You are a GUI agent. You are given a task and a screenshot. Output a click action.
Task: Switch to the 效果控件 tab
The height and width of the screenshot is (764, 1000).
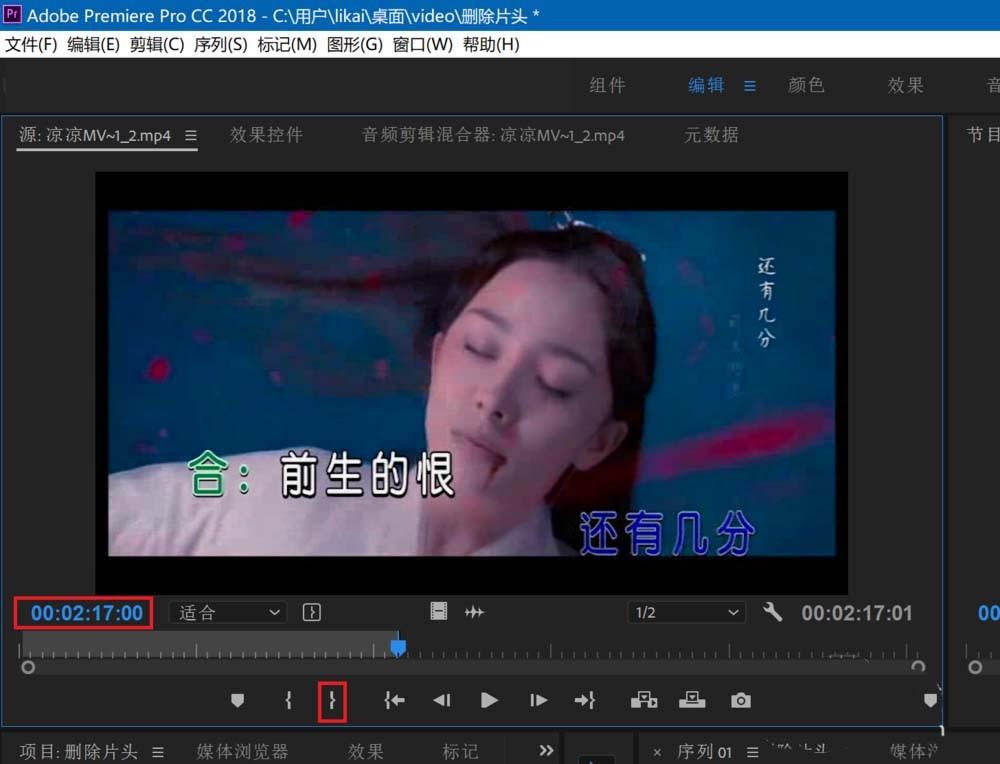tap(266, 135)
